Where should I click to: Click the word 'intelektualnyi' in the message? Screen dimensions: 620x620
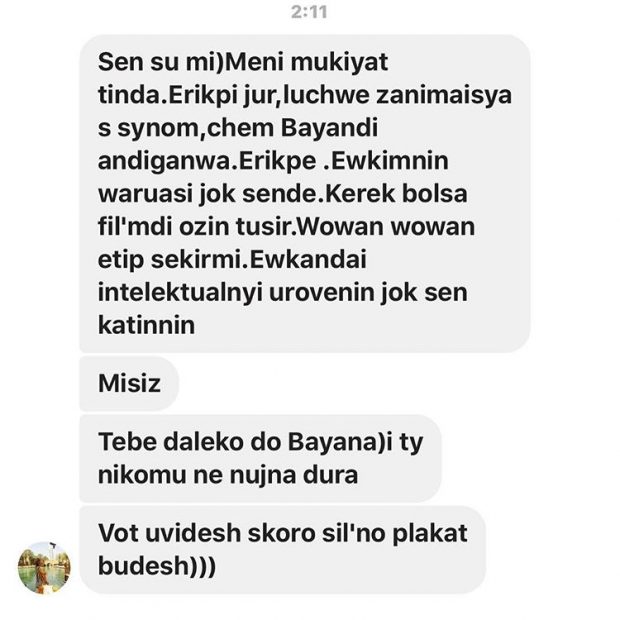[180, 293]
